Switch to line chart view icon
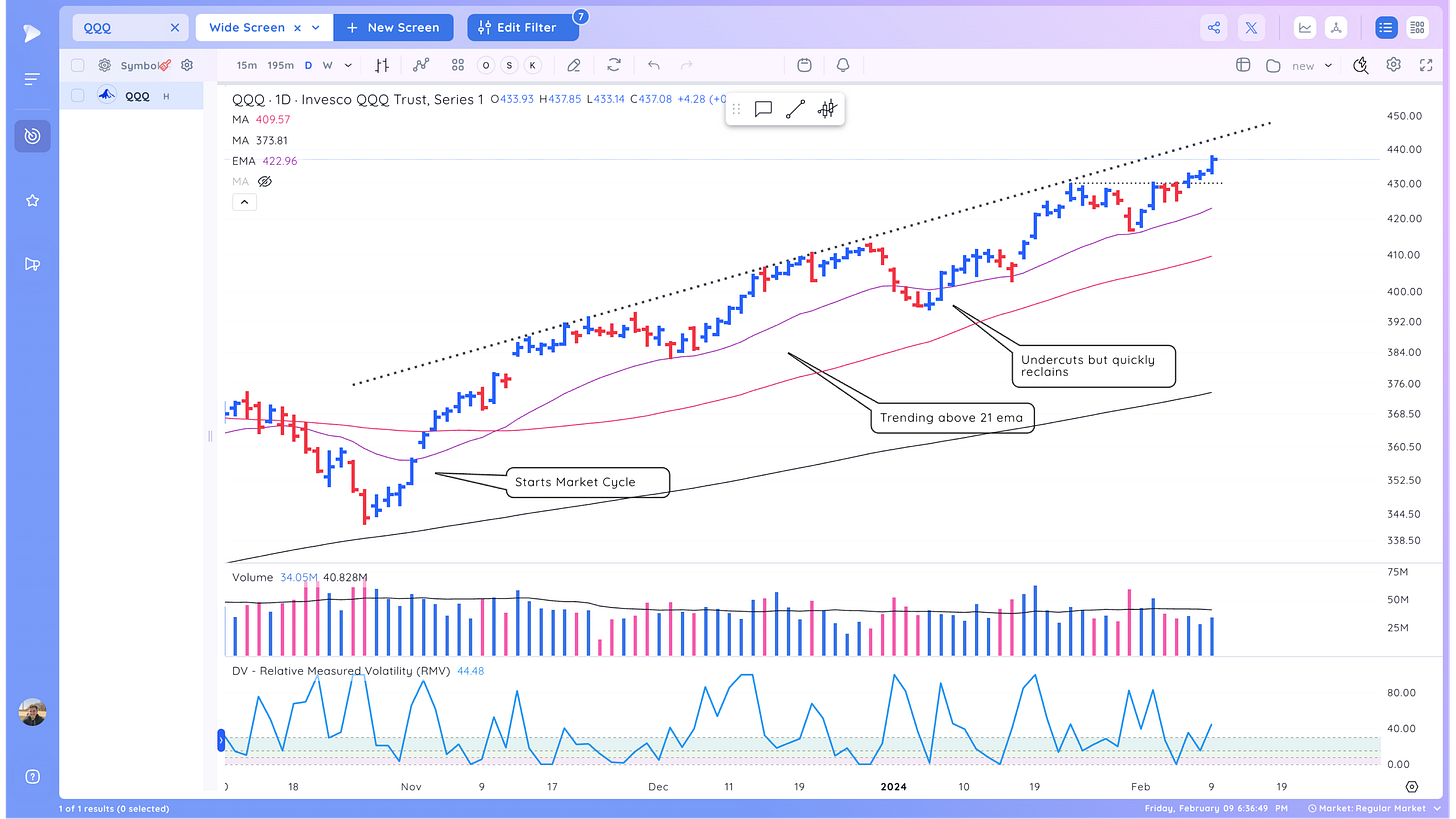 [1305, 28]
